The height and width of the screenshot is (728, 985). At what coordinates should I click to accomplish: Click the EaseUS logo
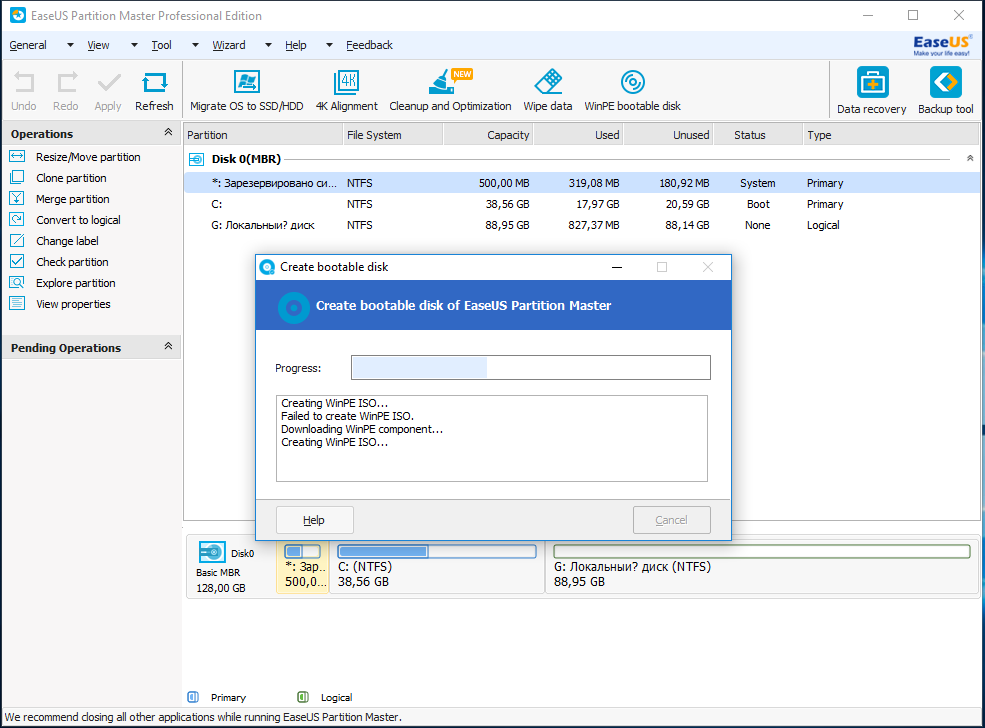942,45
